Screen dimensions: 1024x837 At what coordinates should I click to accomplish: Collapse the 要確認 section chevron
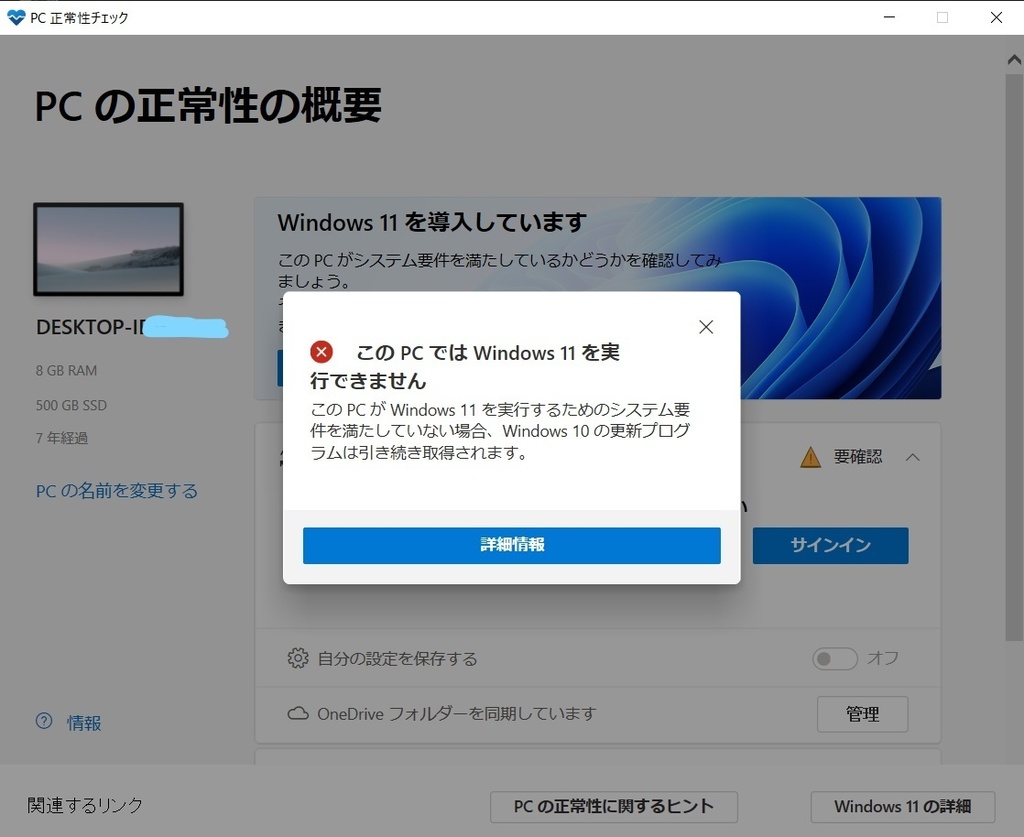click(x=913, y=457)
